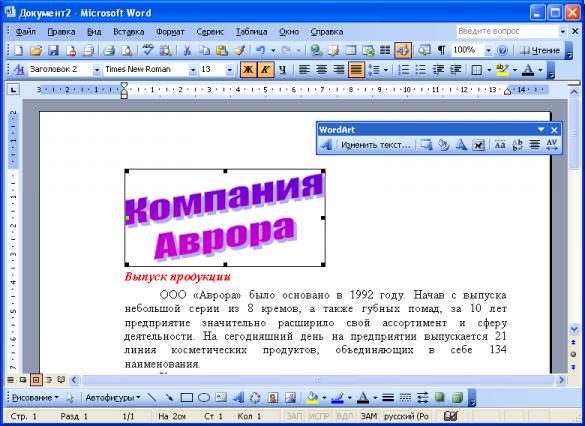Viewport: 585px width, 426px height.
Task: Print the document using the printer icon
Action: tap(109, 50)
